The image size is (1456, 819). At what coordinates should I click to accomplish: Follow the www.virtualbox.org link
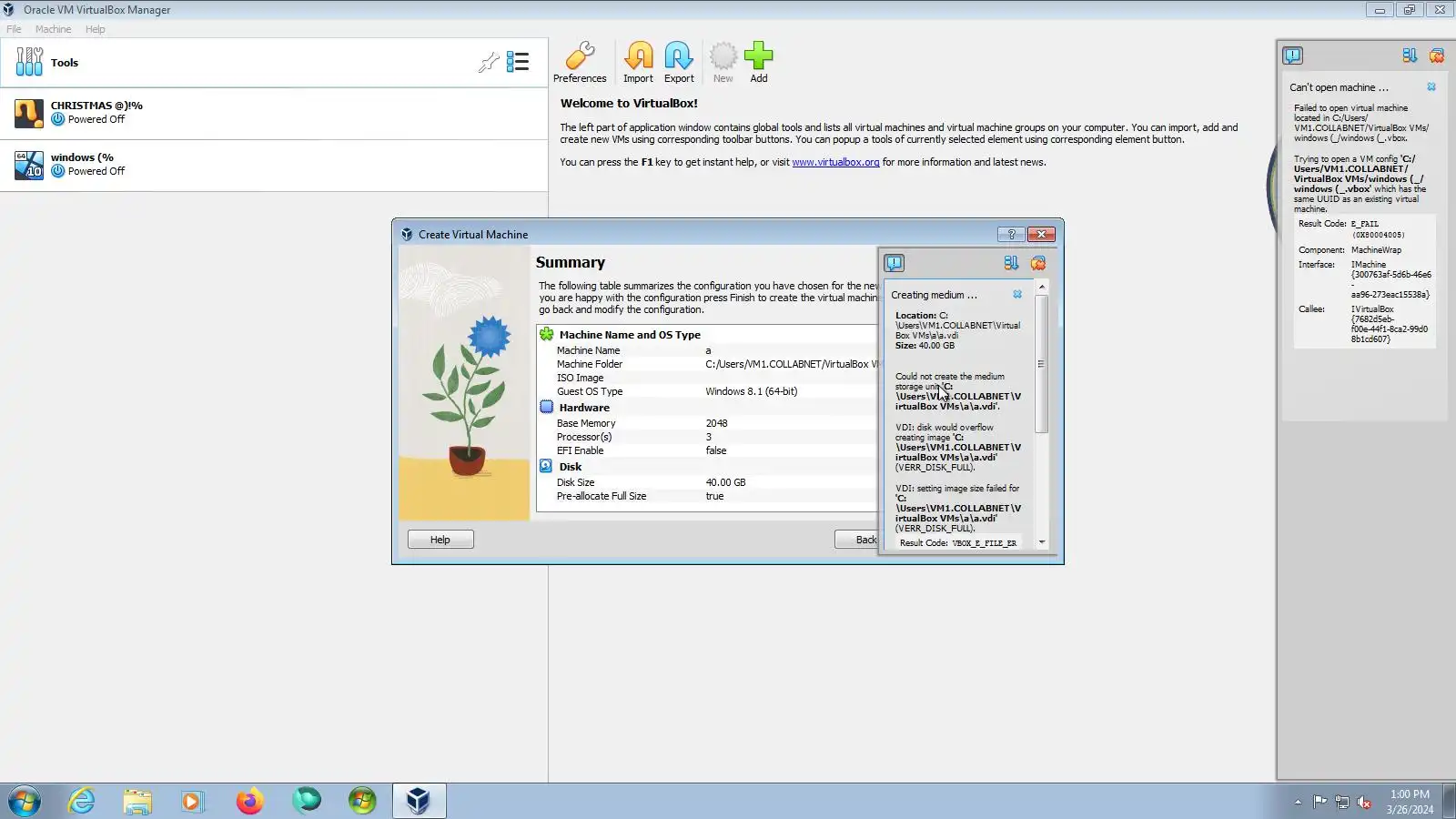point(835,162)
